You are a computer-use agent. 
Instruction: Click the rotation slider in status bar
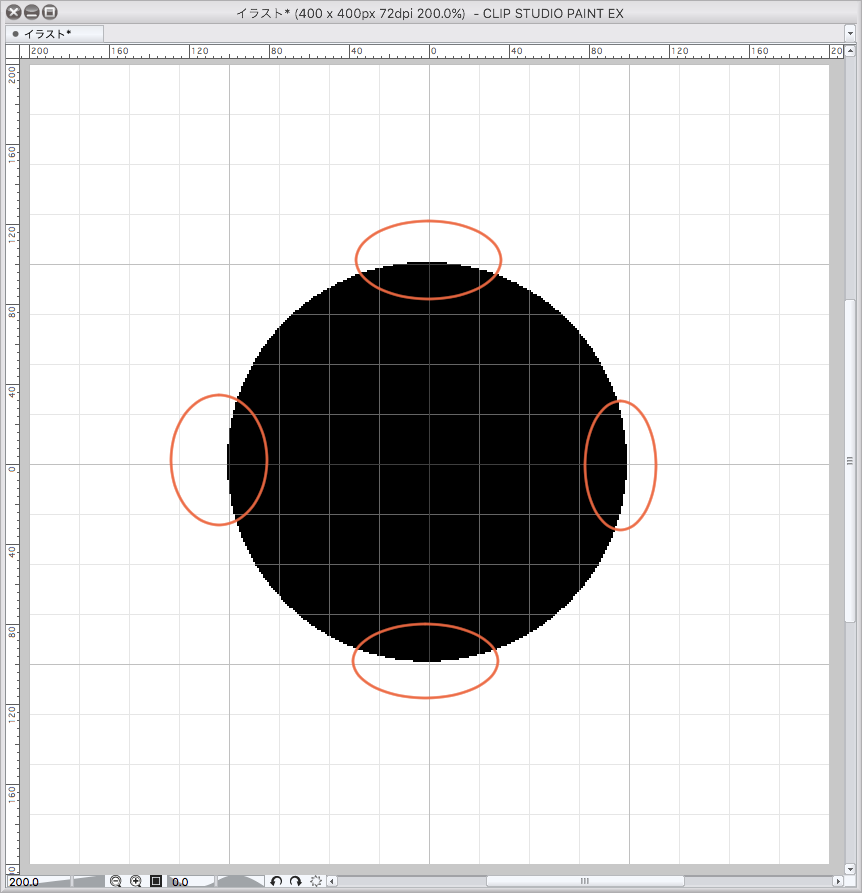240,881
